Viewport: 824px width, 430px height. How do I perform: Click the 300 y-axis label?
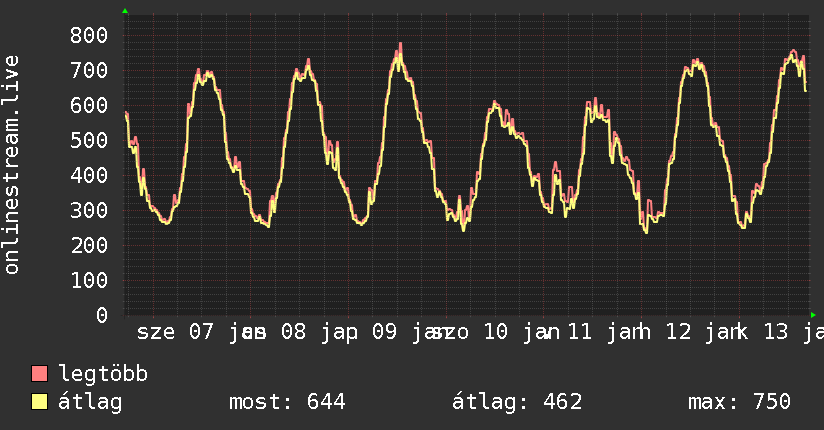(x=89, y=210)
